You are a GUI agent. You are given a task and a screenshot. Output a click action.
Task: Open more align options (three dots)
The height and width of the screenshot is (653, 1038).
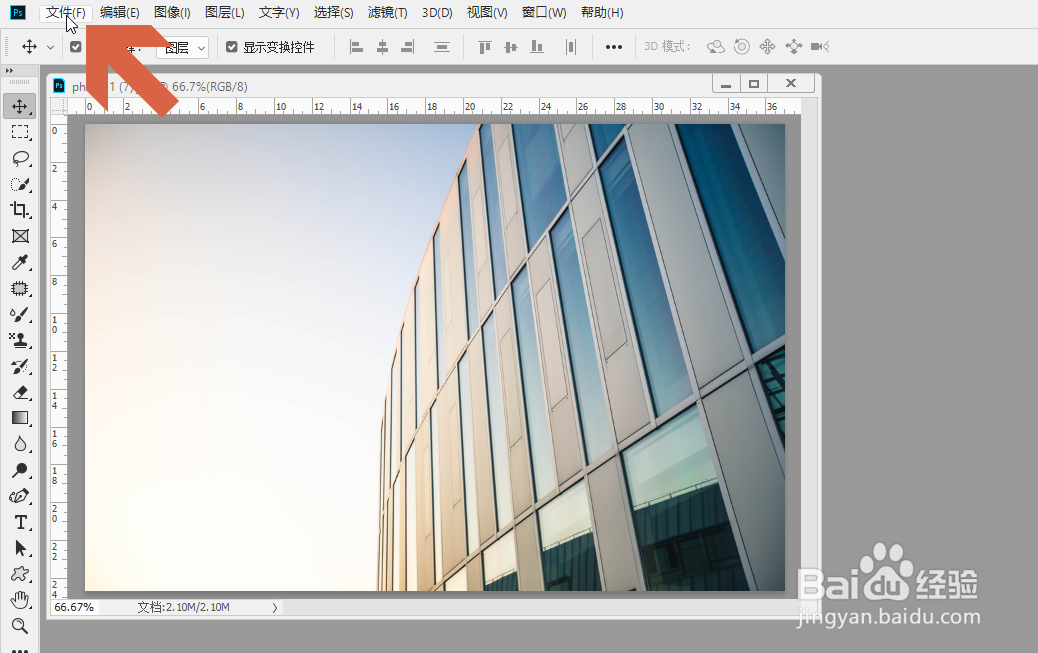point(614,47)
